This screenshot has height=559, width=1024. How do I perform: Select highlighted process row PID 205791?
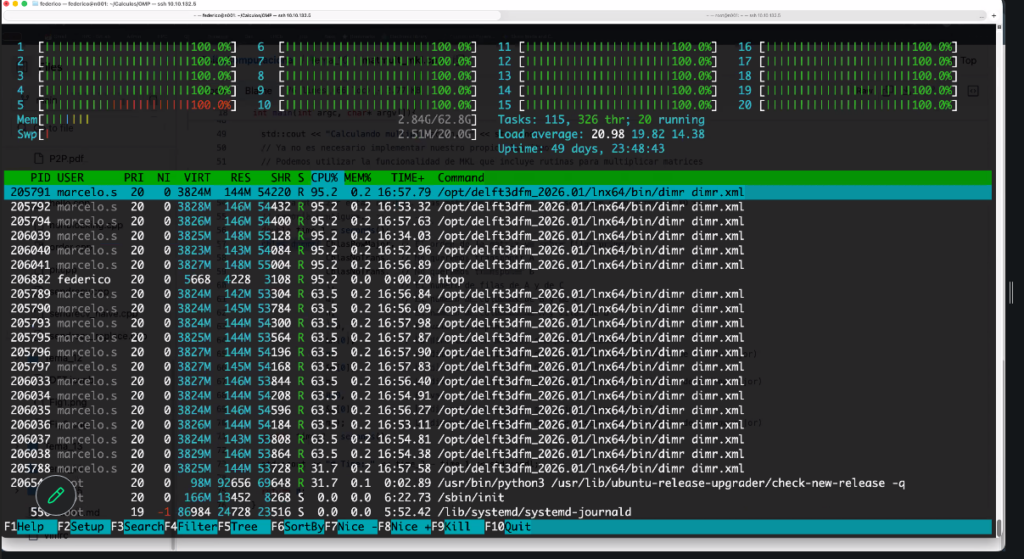[x=498, y=192]
